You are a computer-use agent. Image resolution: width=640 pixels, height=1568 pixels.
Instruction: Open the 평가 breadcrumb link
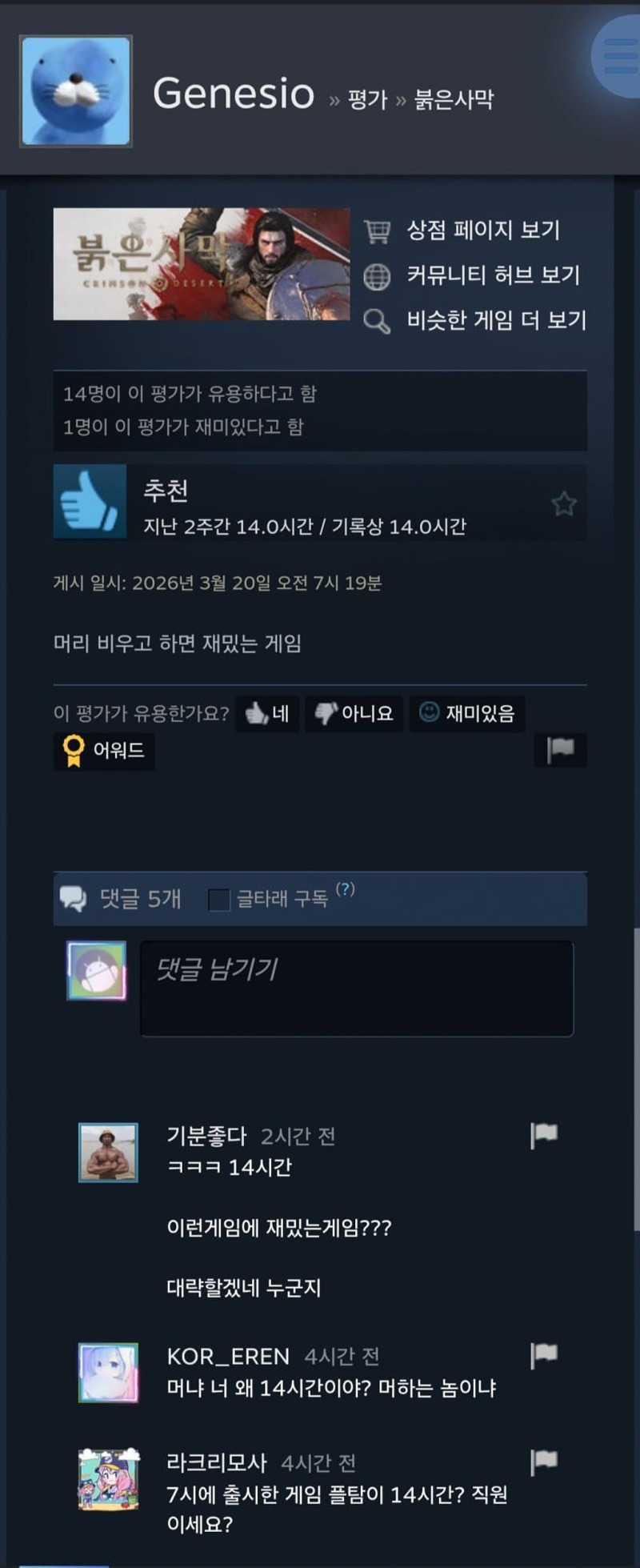tap(368, 99)
